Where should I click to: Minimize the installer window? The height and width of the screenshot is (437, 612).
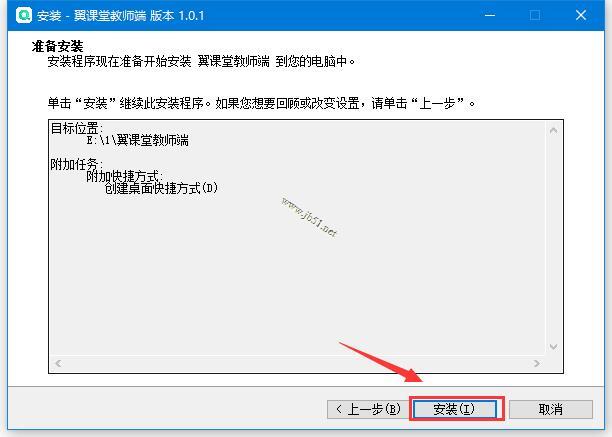pyautogui.click(x=490, y=15)
